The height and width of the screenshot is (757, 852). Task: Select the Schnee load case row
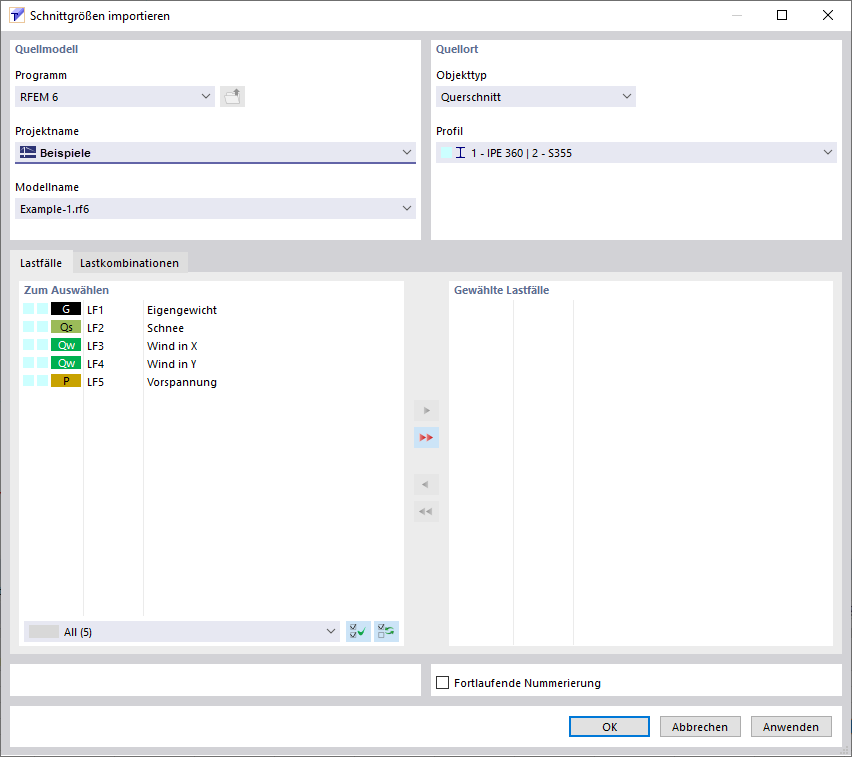(x=212, y=328)
